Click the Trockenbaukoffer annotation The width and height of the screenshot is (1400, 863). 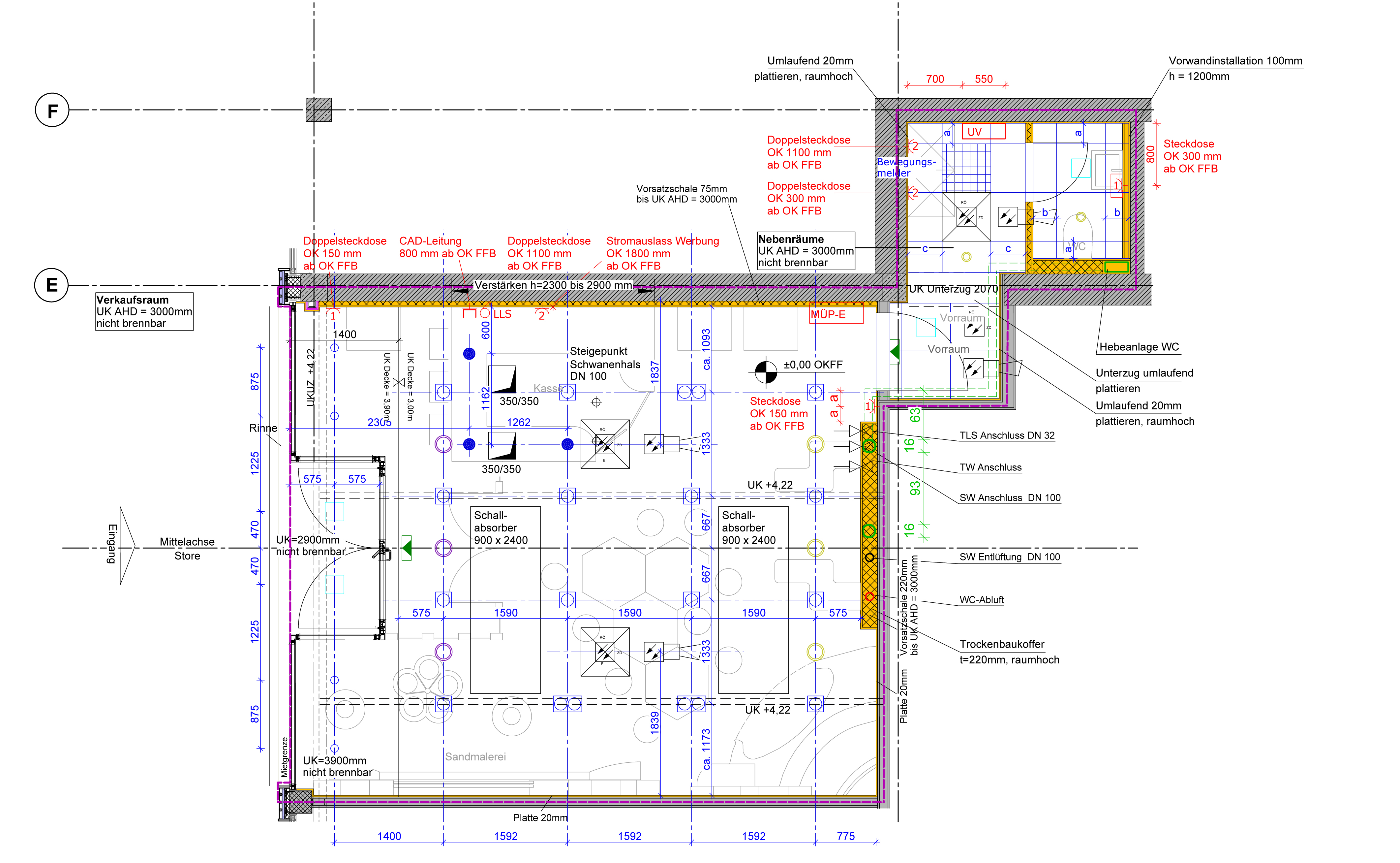[1009, 652]
